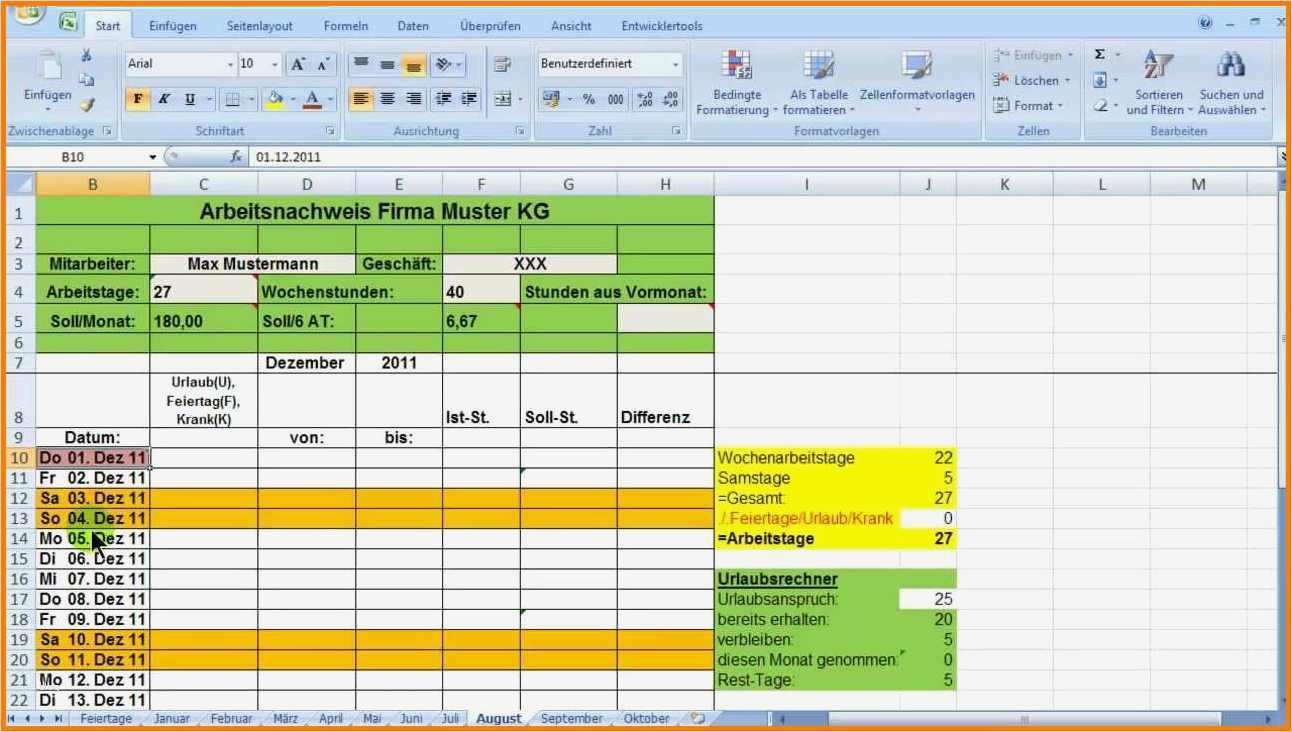
Task: Open the Benutzerdefiniert number format dropdown
Action: tap(676, 64)
